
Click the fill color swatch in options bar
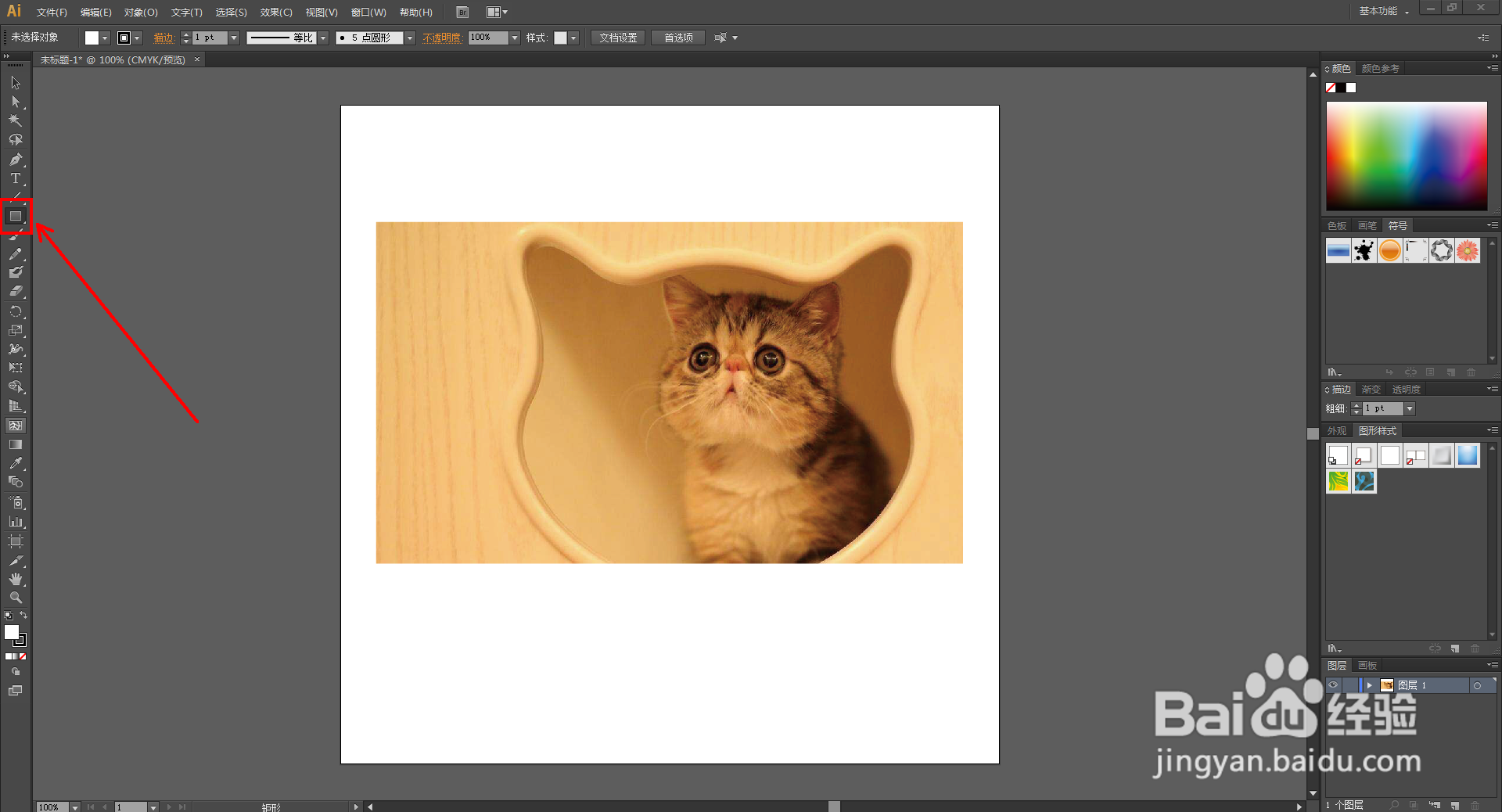pyautogui.click(x=92, y=38)
